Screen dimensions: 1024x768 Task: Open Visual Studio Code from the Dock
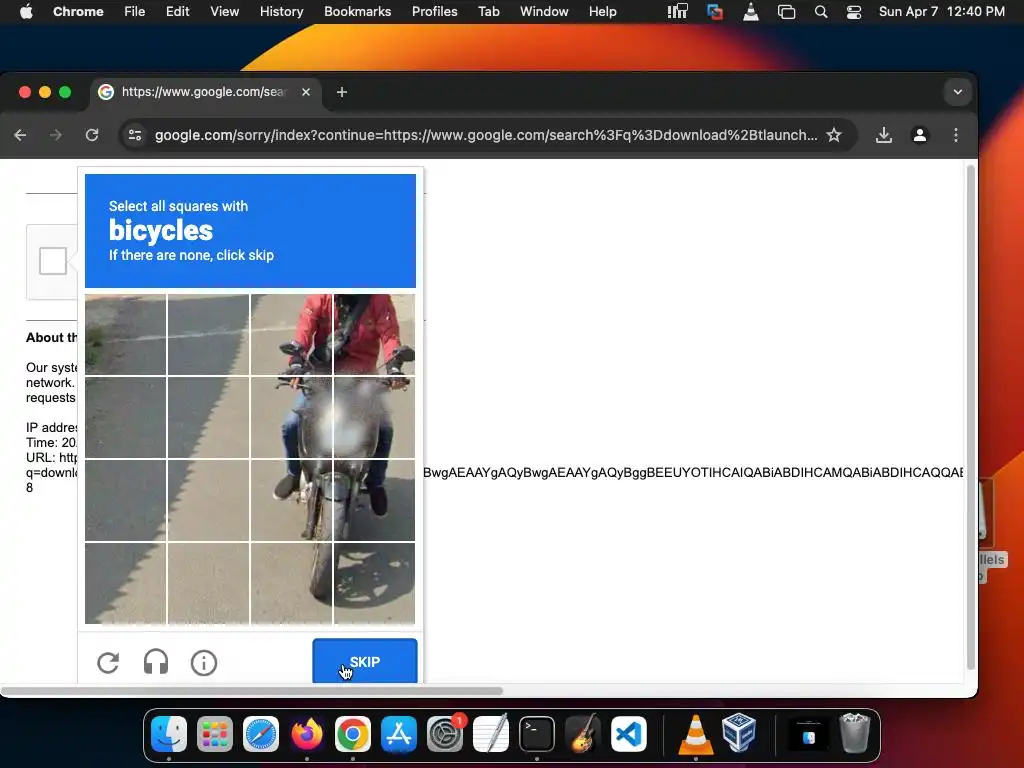coord(629,734)
